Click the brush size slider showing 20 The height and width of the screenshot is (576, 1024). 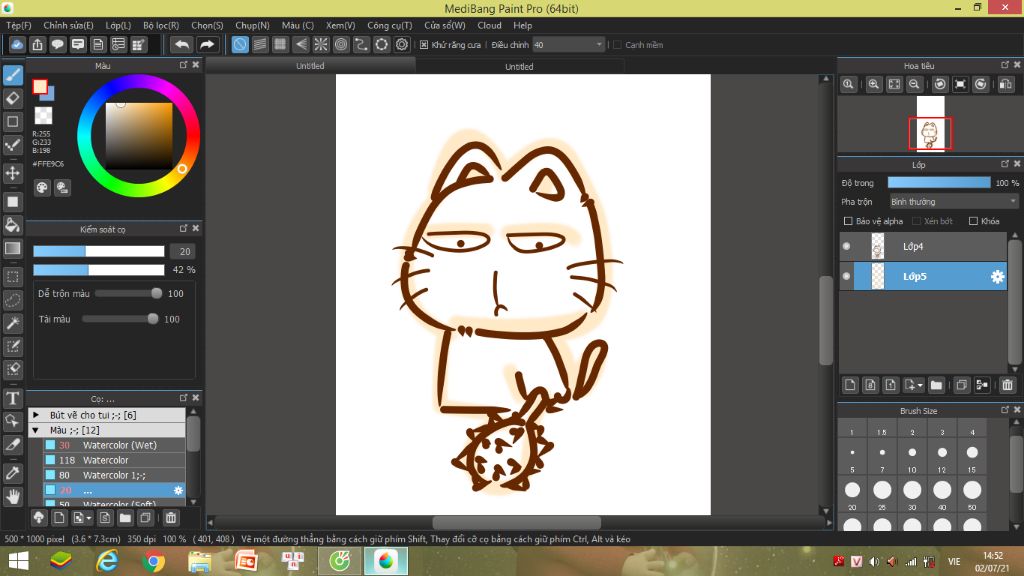tap(99, 251)
